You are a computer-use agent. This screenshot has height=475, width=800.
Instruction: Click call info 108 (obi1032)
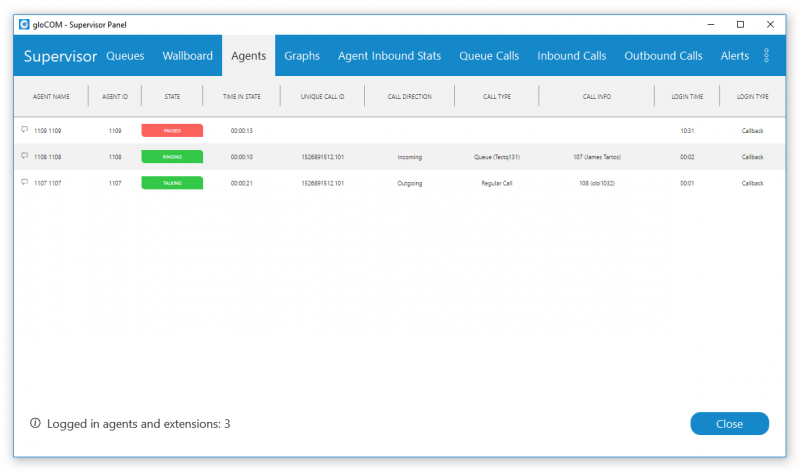click(597, 183)
